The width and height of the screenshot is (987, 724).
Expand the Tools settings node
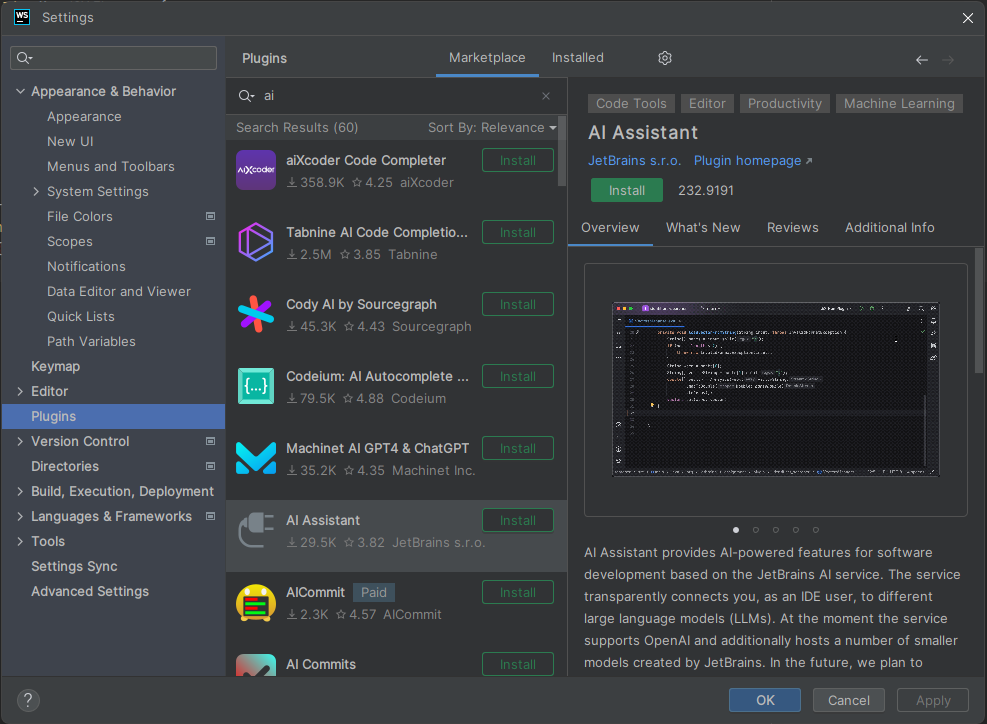20,541
